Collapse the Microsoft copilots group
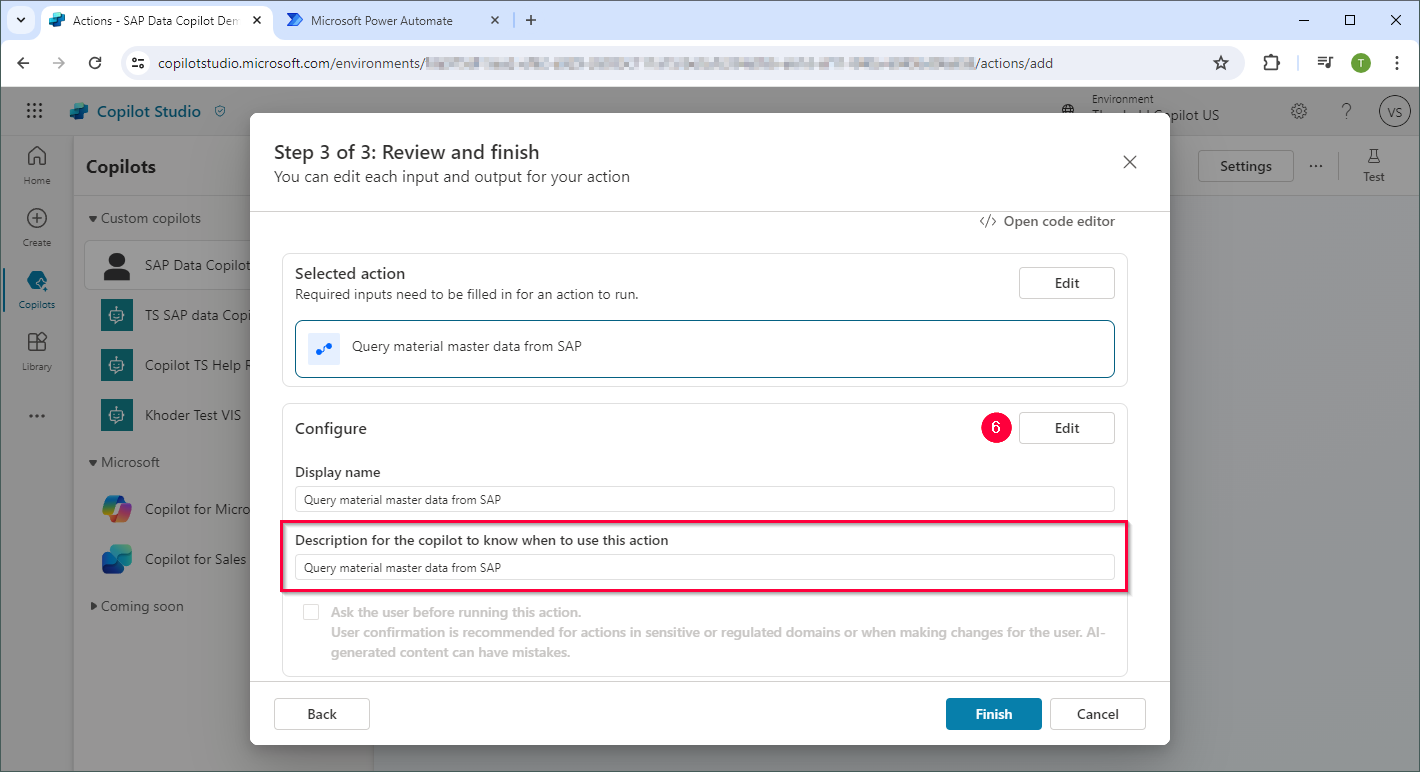Image resolution: width=1420 pixels, height=772 pixels. pos(93,462)
